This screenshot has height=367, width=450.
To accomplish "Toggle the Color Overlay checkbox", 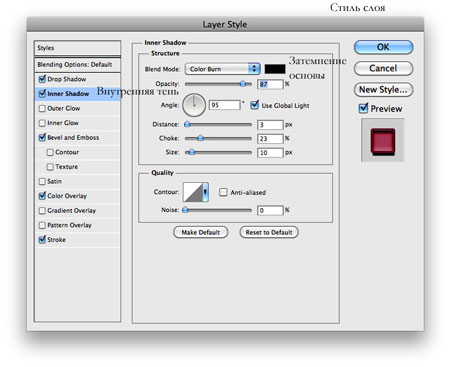I will [x=42, y=196].
